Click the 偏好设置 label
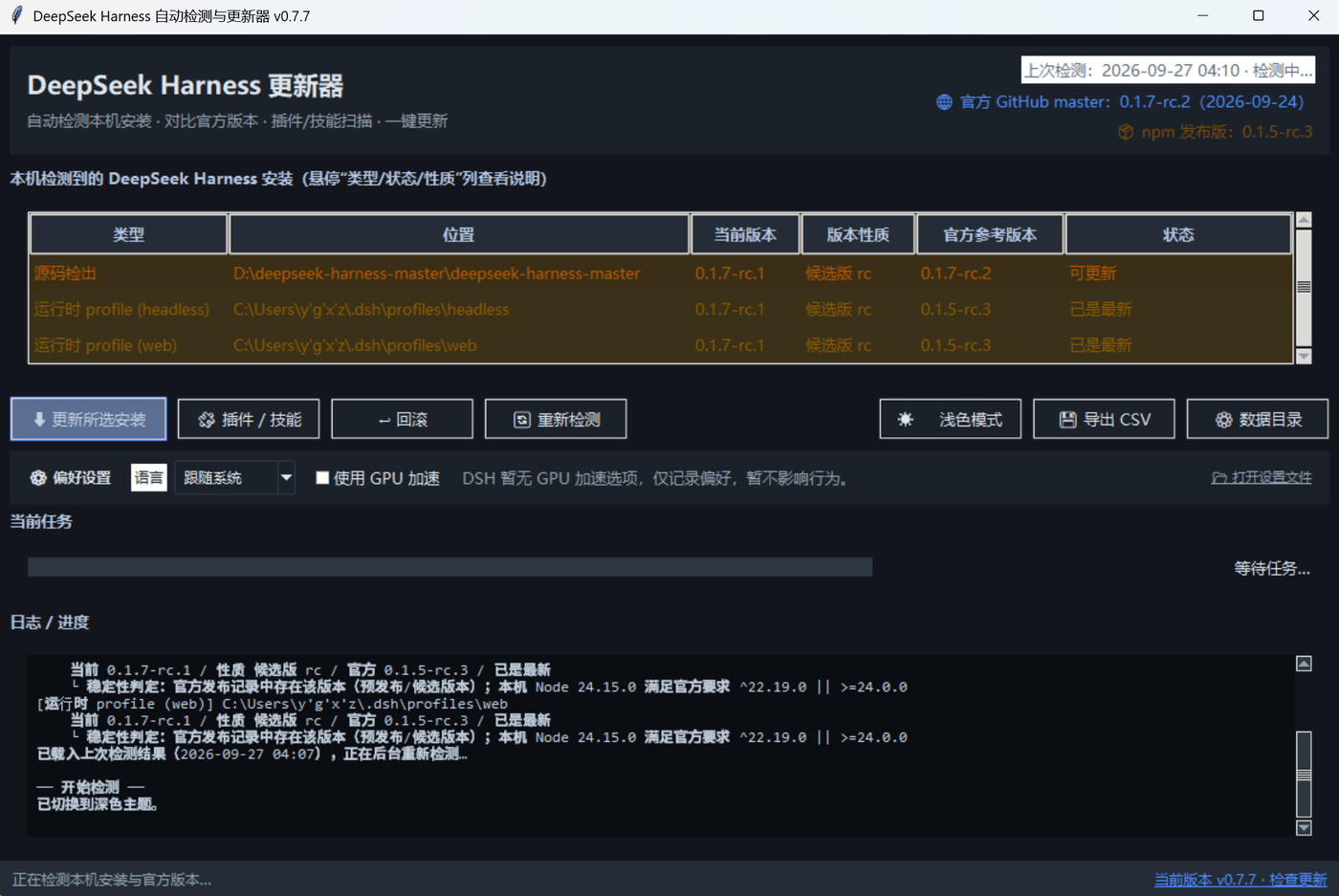This screenshot has width=1339, height=896. pos(82,478)
